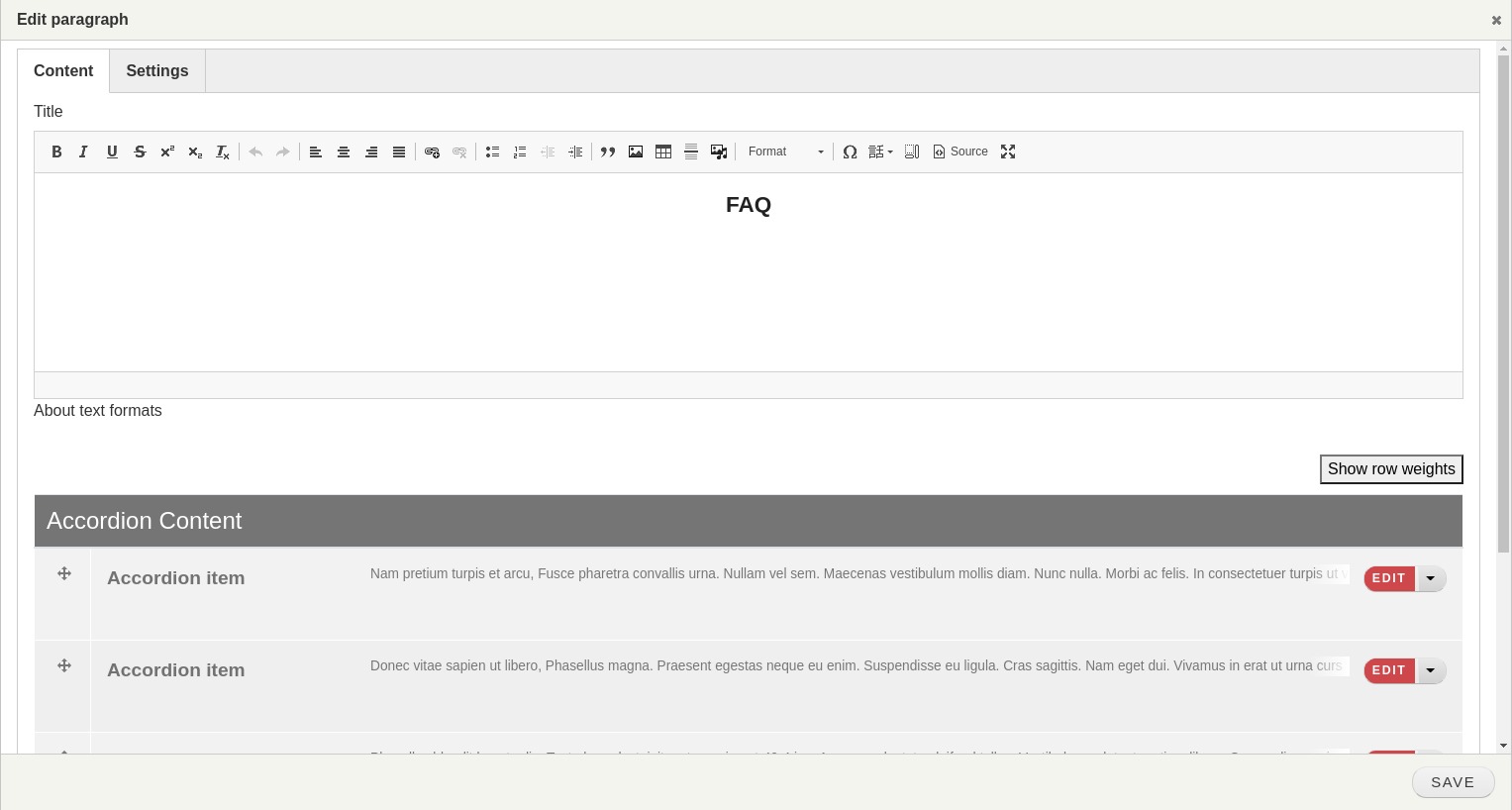
Task: Open About text formats
Action: [x=97, y=410]
